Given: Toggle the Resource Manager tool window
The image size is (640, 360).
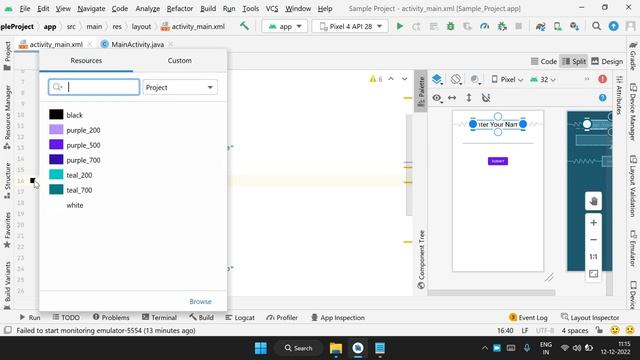Looking at the screenshot, I should (7, 118).
